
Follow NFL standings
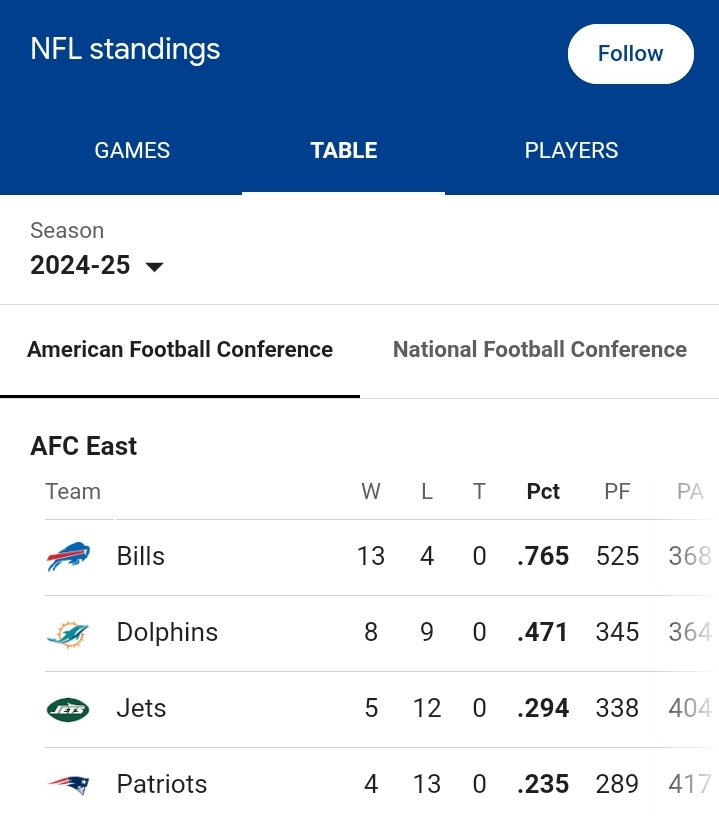[x=631, y=54]
